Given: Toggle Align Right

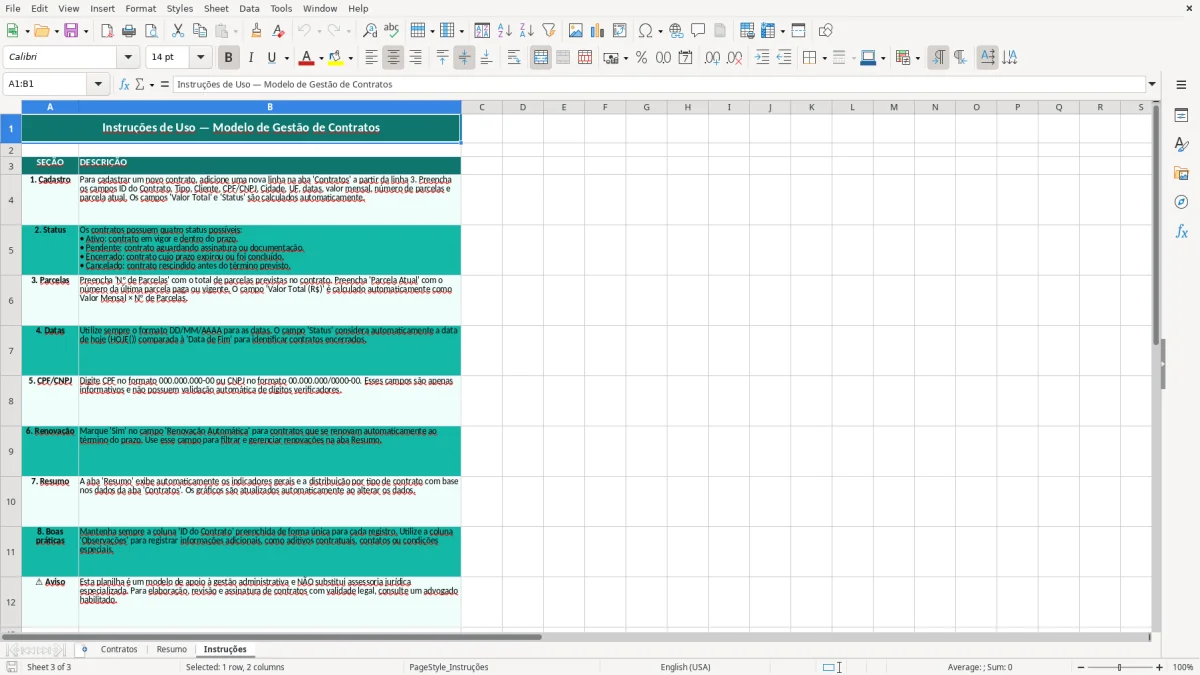Looking at the screenshot, I should coord(415,58).
